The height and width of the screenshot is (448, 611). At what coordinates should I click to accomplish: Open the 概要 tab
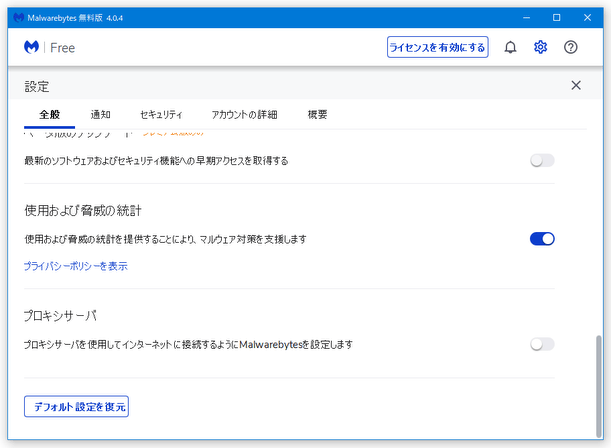coord(317,115)
